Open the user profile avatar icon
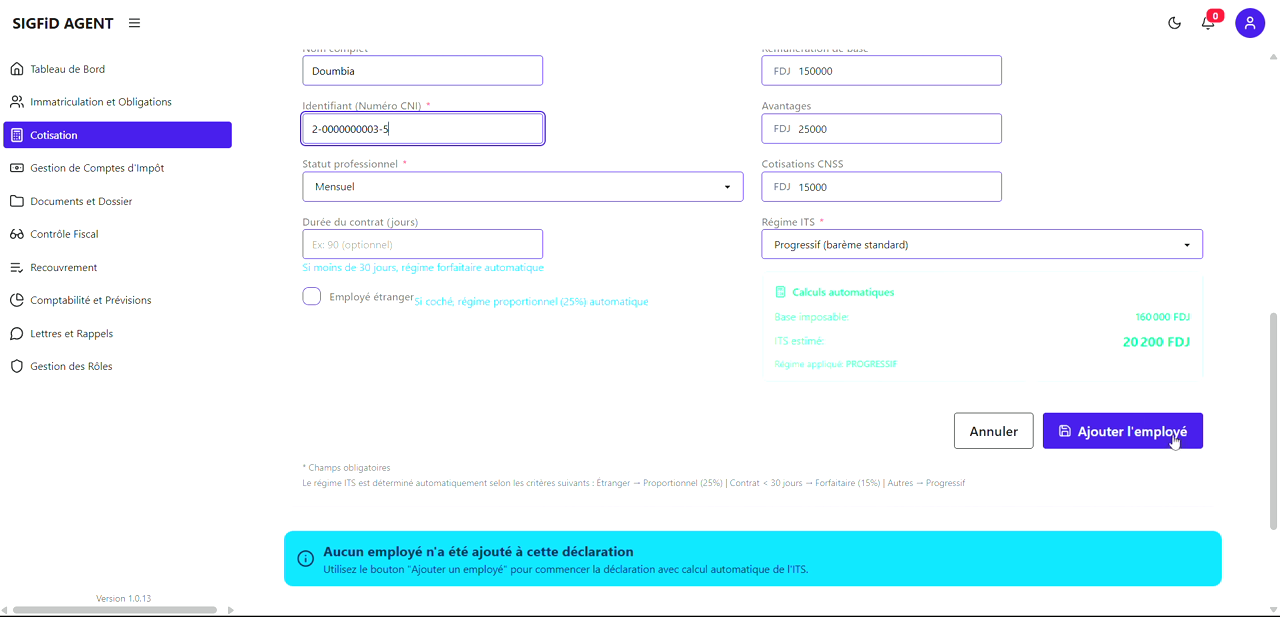Image resolution: width=1280 pixels, height=617 pixels. [x=1249, y=23]
